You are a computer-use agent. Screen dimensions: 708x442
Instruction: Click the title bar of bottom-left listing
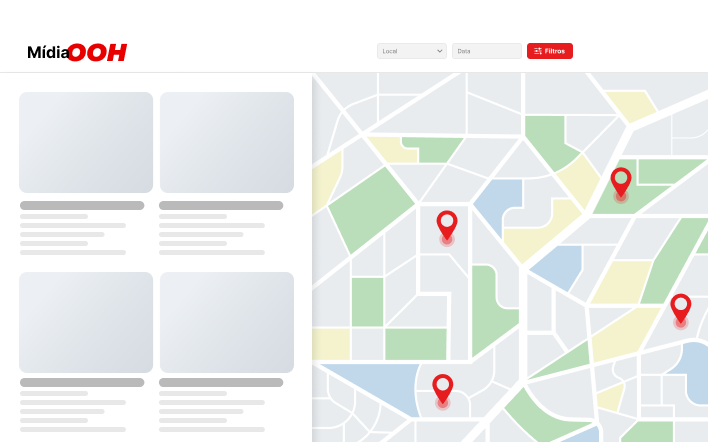coord(82,382)
